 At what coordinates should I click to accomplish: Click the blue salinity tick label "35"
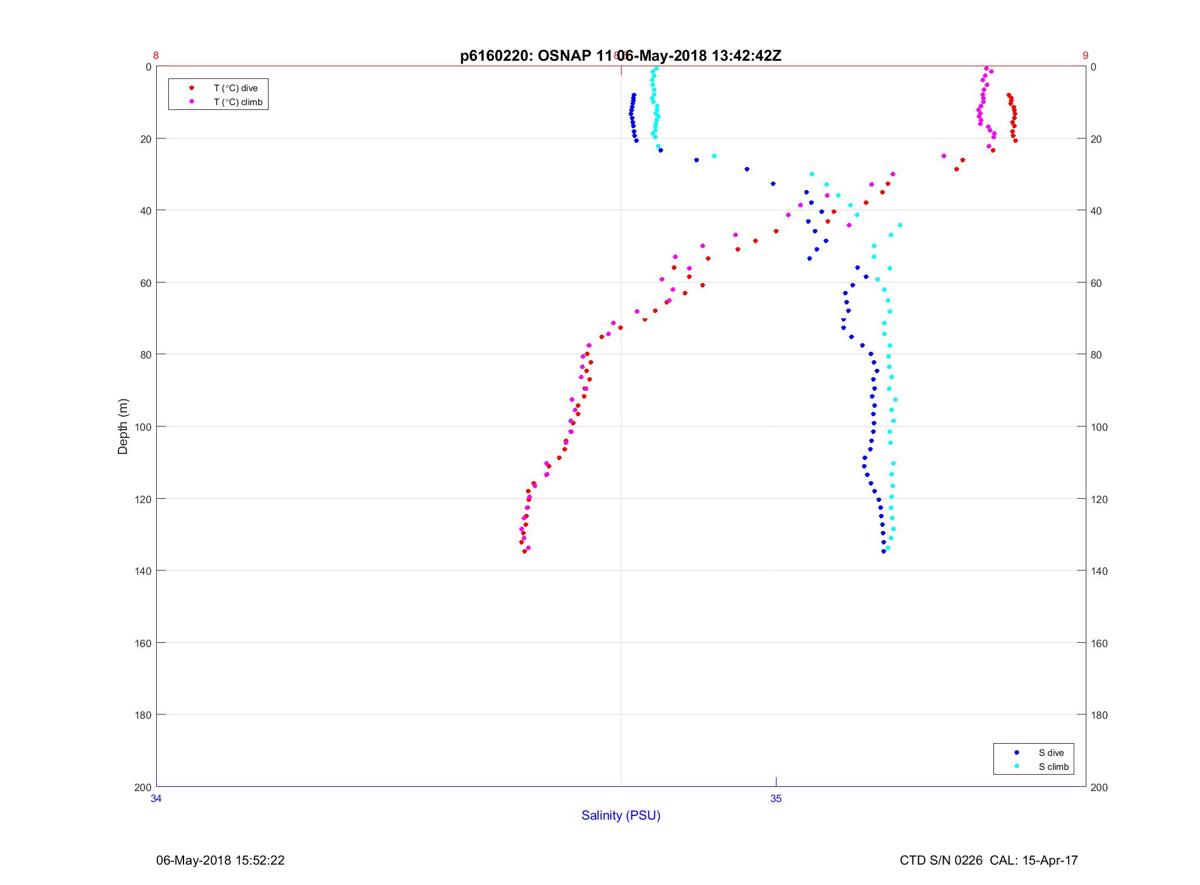776,798
